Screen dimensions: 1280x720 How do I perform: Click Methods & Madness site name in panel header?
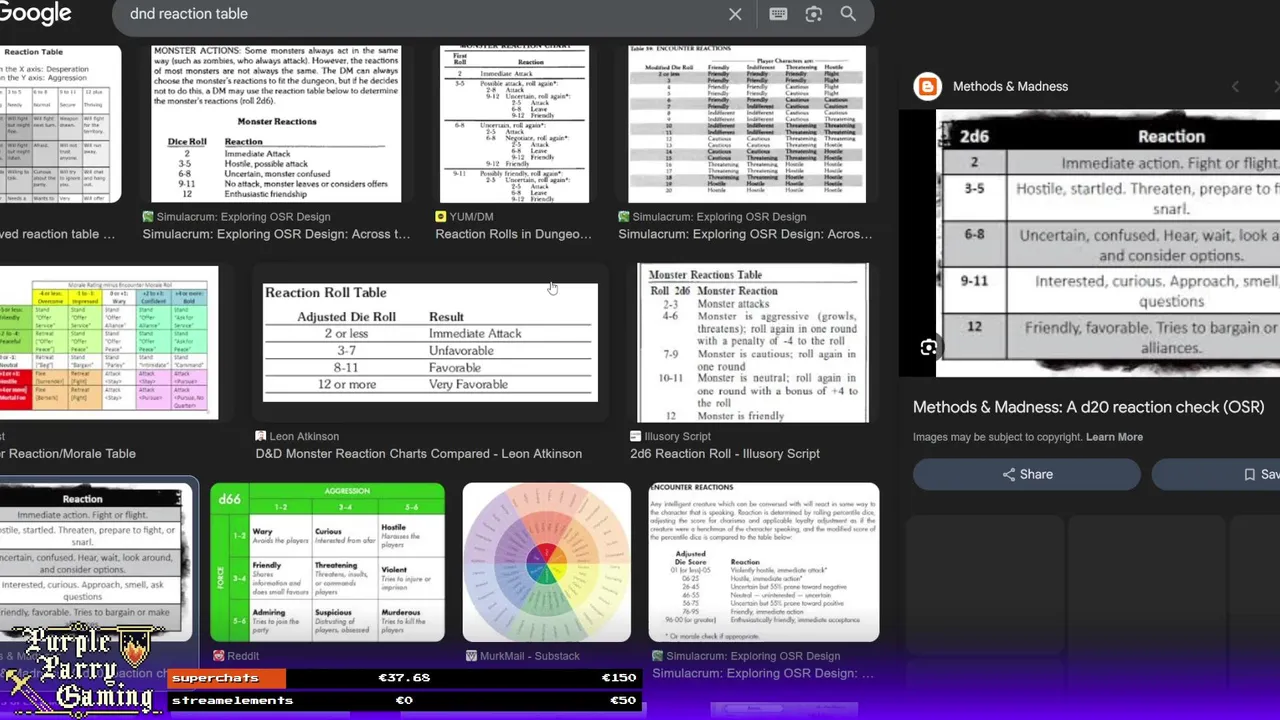pos(1010,86)
